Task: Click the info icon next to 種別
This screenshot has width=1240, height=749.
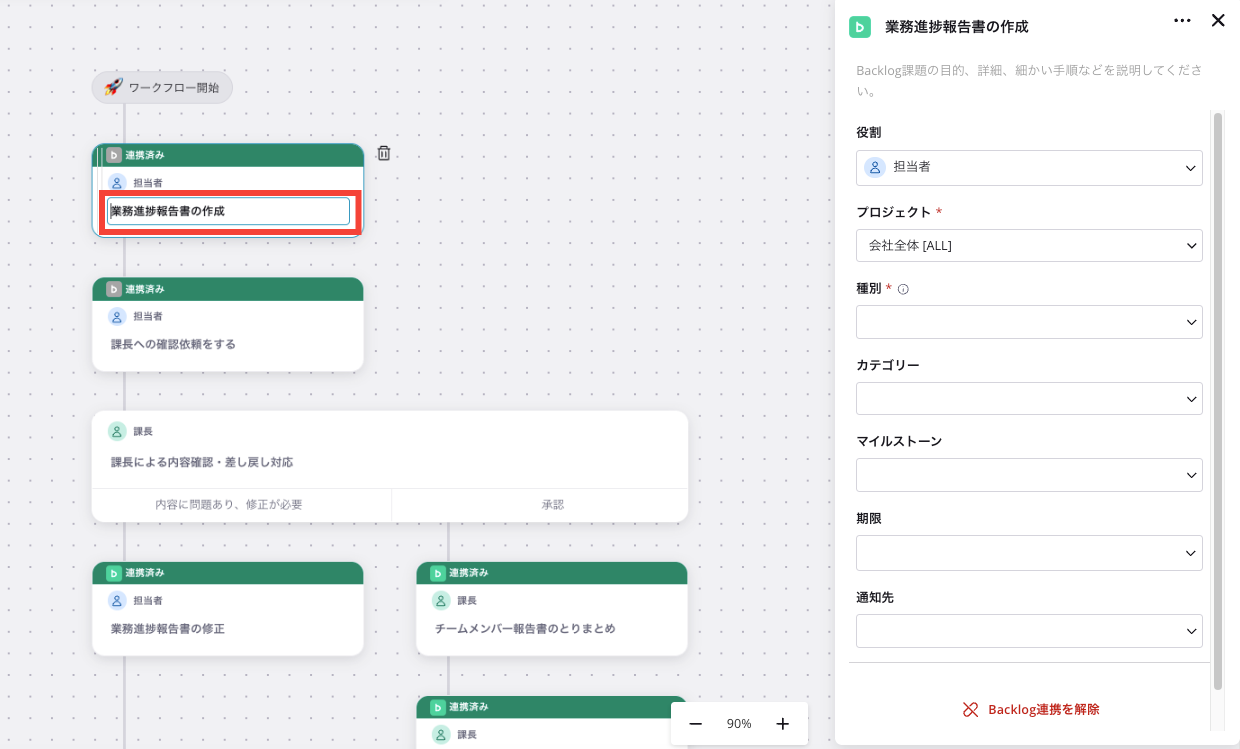Action: tap(903, 289)
